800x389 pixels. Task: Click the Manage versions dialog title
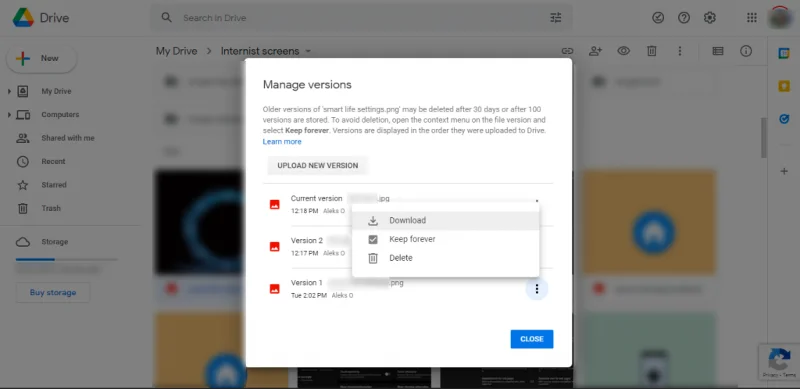[307, 85]
